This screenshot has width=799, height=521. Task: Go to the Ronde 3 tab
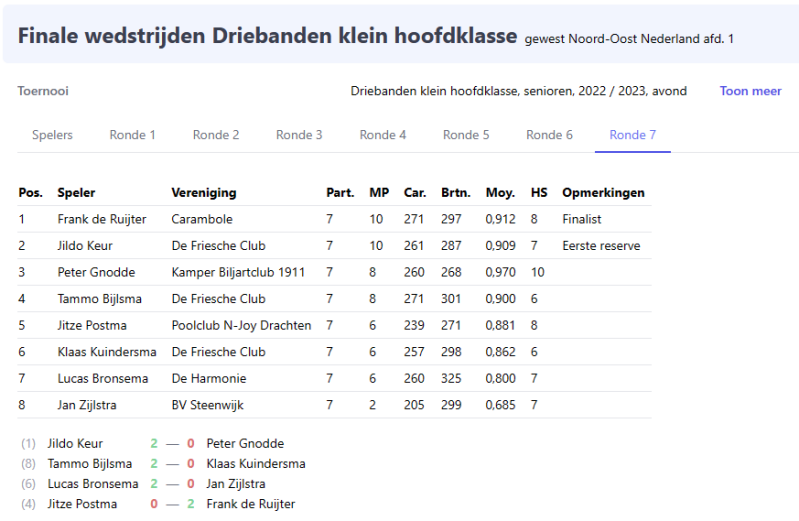pos(299,135)
